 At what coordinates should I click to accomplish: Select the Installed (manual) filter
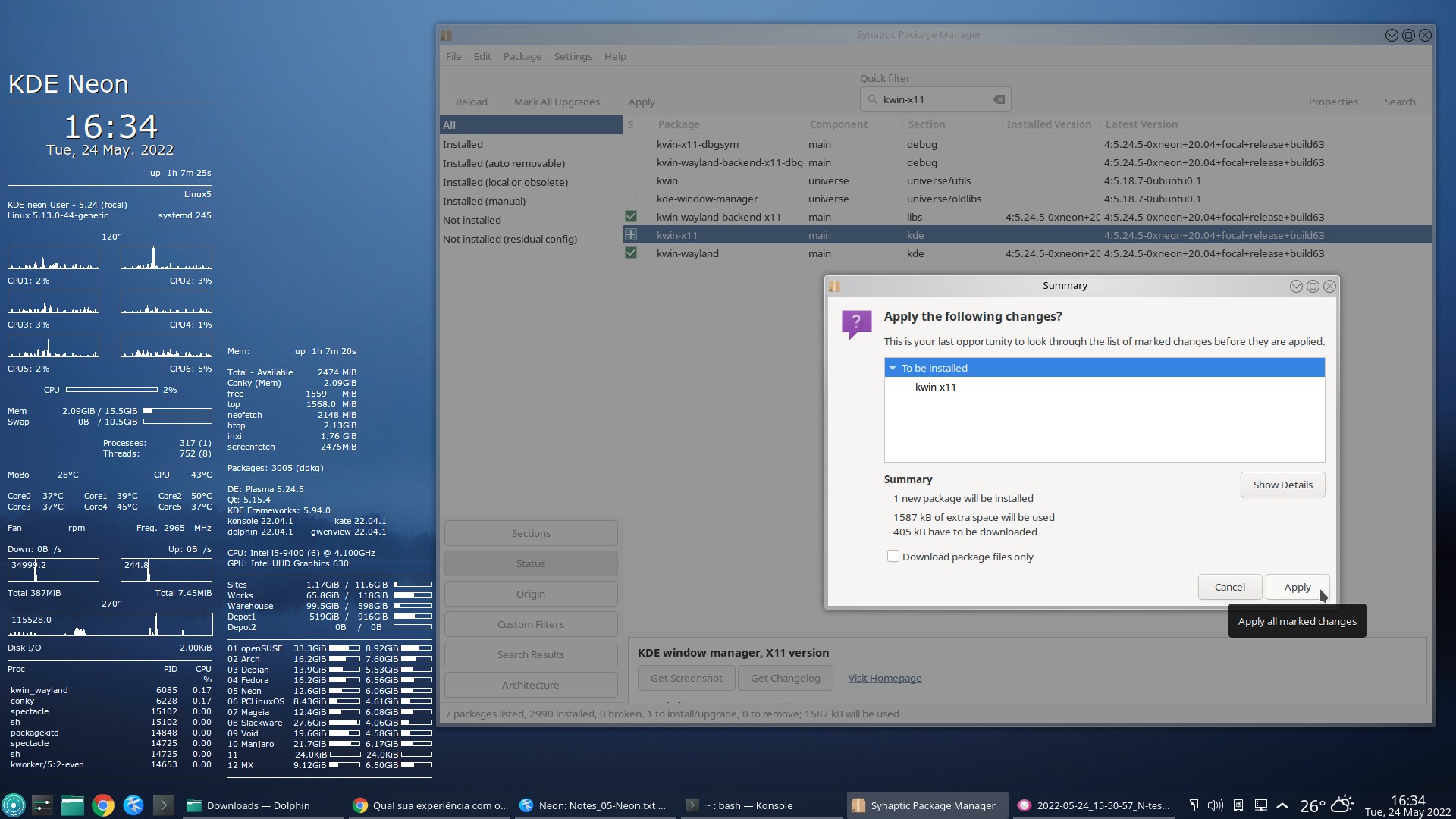coord(531,201)
